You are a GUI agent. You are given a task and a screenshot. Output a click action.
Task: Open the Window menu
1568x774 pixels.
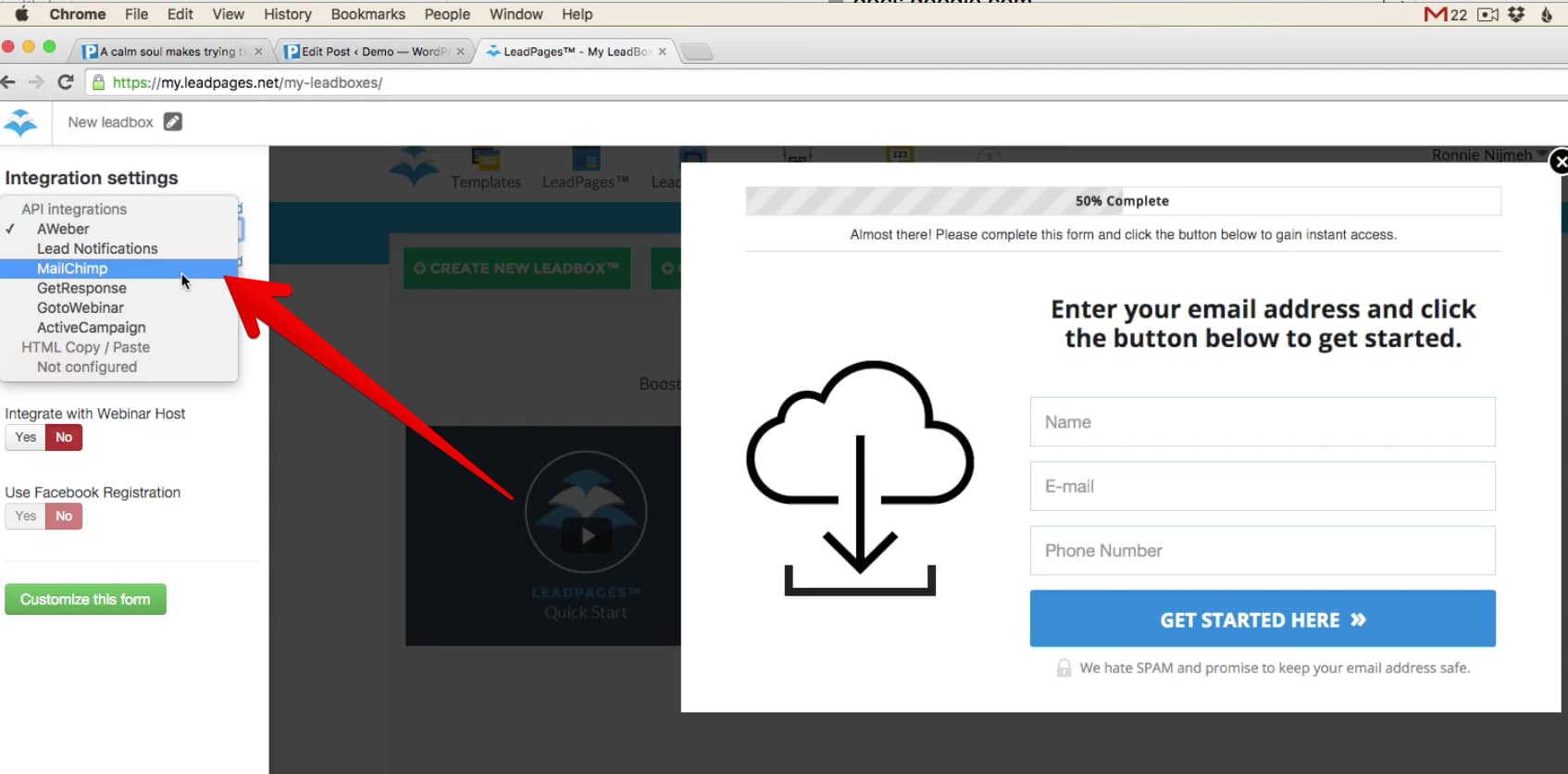[516, 14]
